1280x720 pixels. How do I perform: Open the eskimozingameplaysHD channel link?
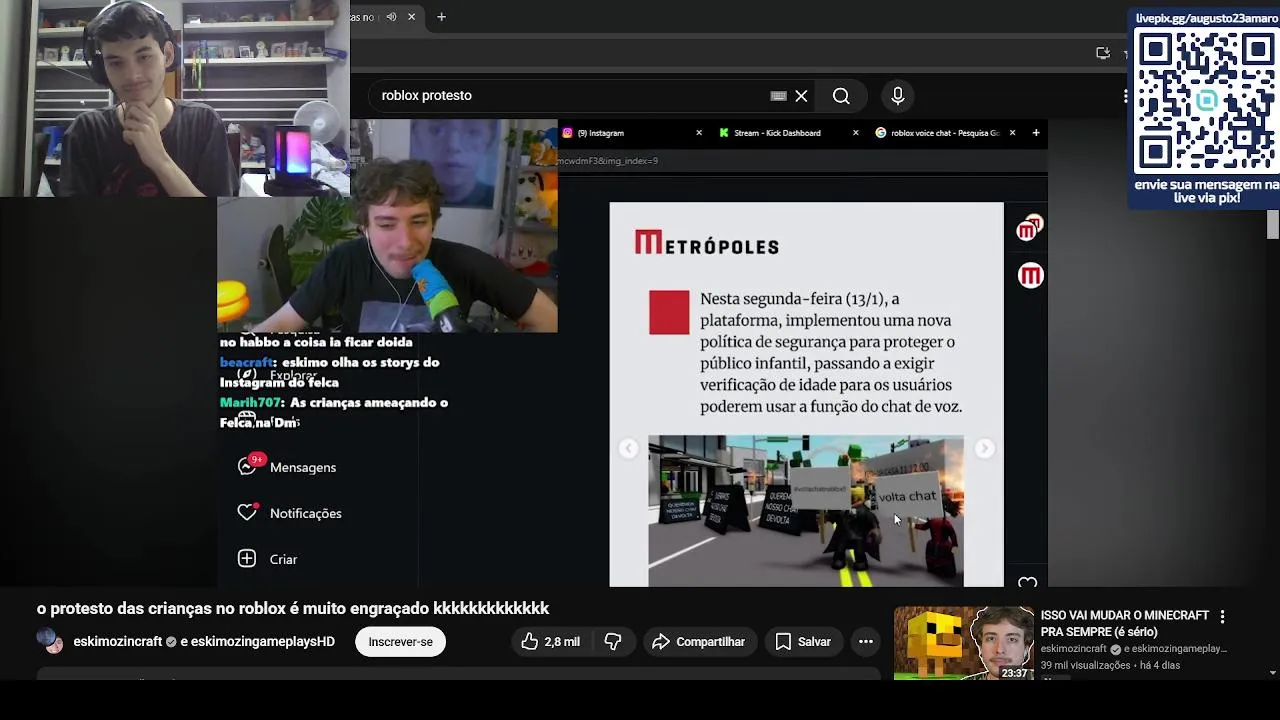[263, 642]
